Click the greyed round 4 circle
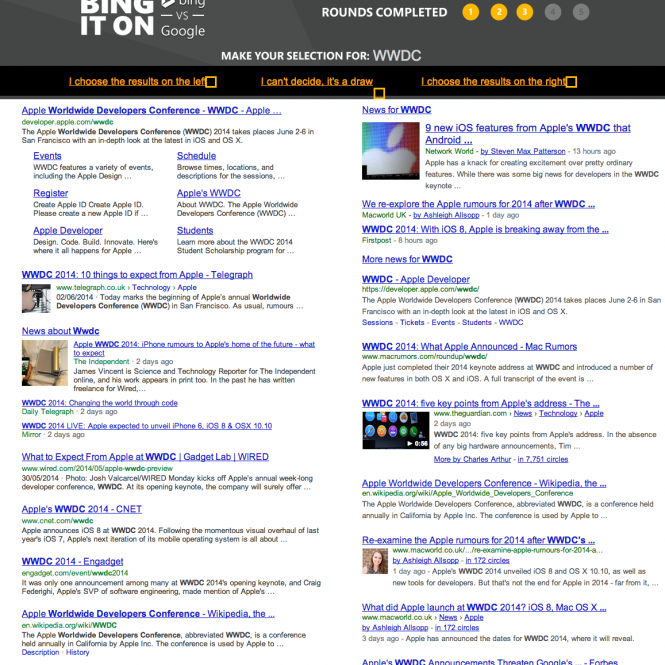 (x=553, y=12)
